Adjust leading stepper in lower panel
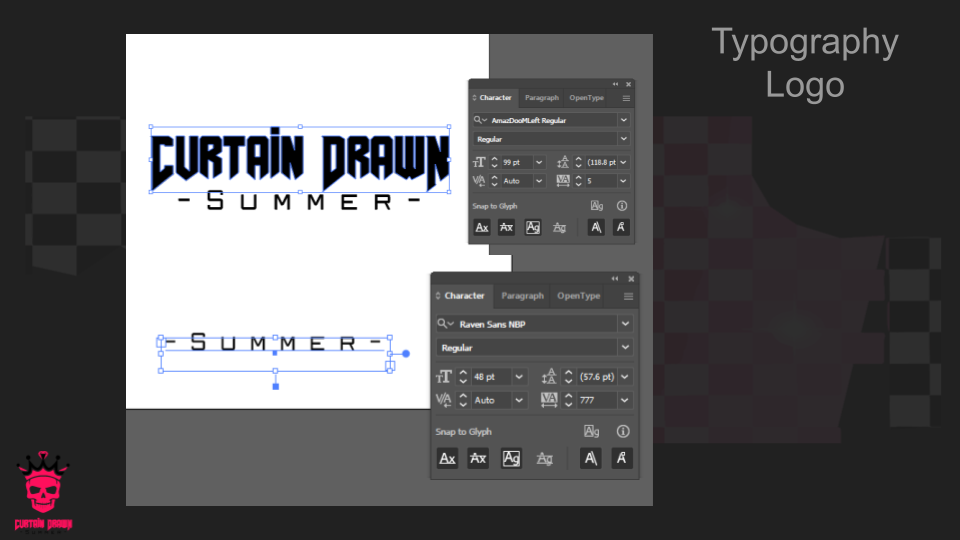The image size is (960, 540). [x=568, y=377]
